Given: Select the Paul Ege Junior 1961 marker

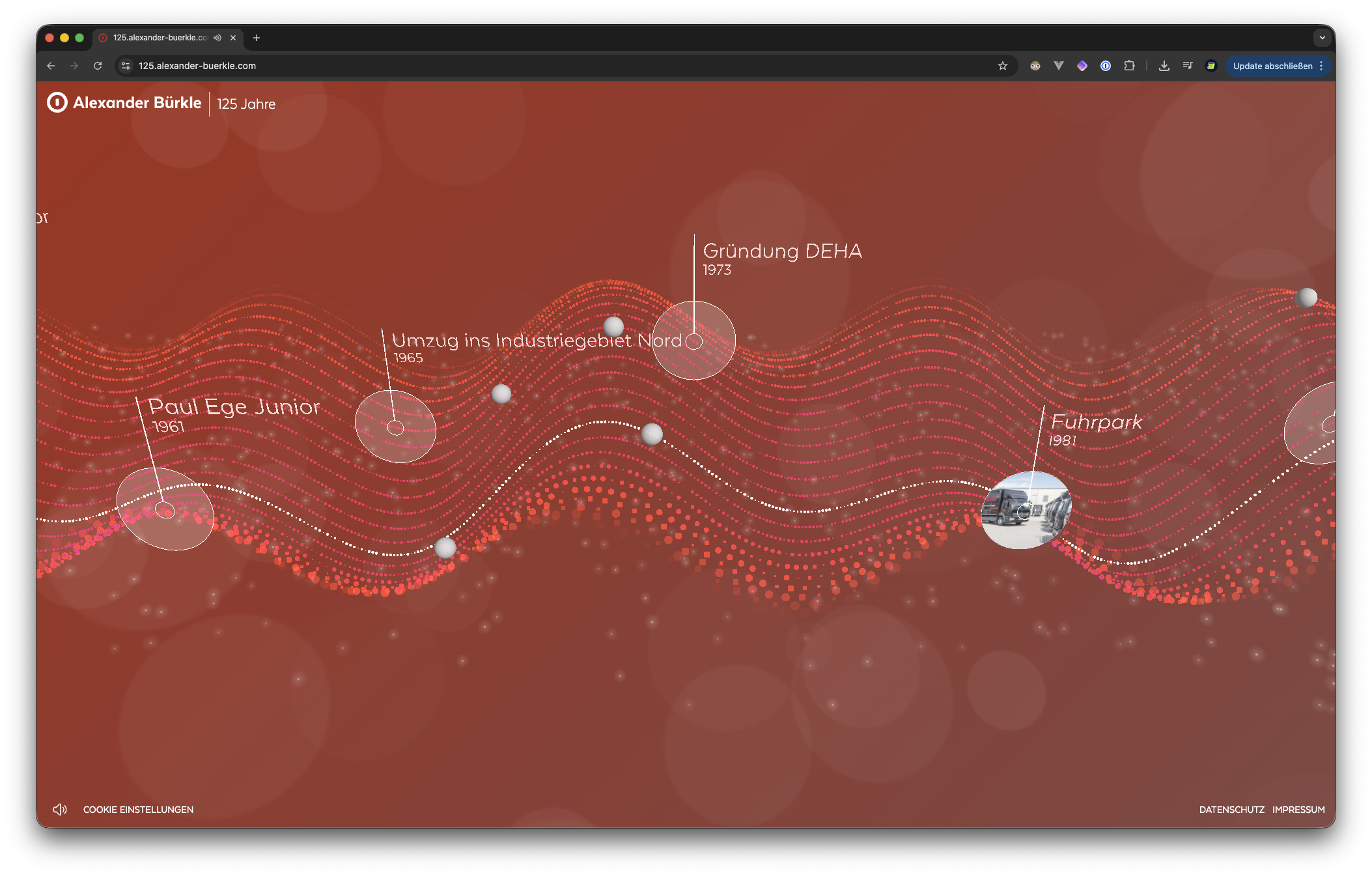Looking at the screenshot, I should 165,510.
